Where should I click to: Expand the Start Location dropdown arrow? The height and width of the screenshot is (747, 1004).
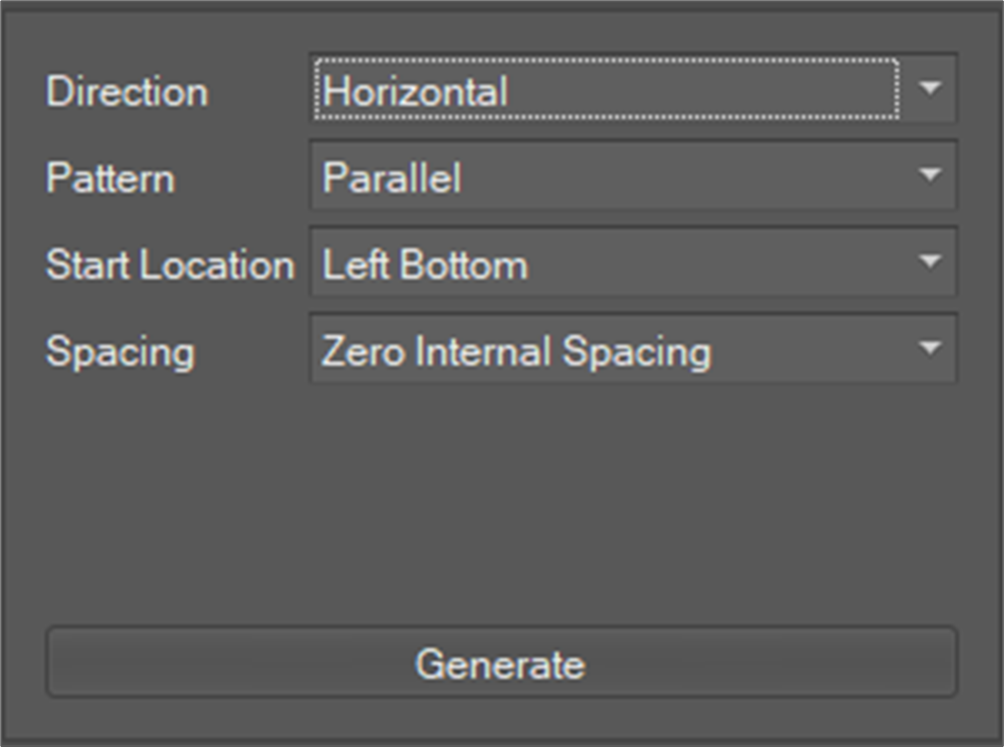coord(930,262)
